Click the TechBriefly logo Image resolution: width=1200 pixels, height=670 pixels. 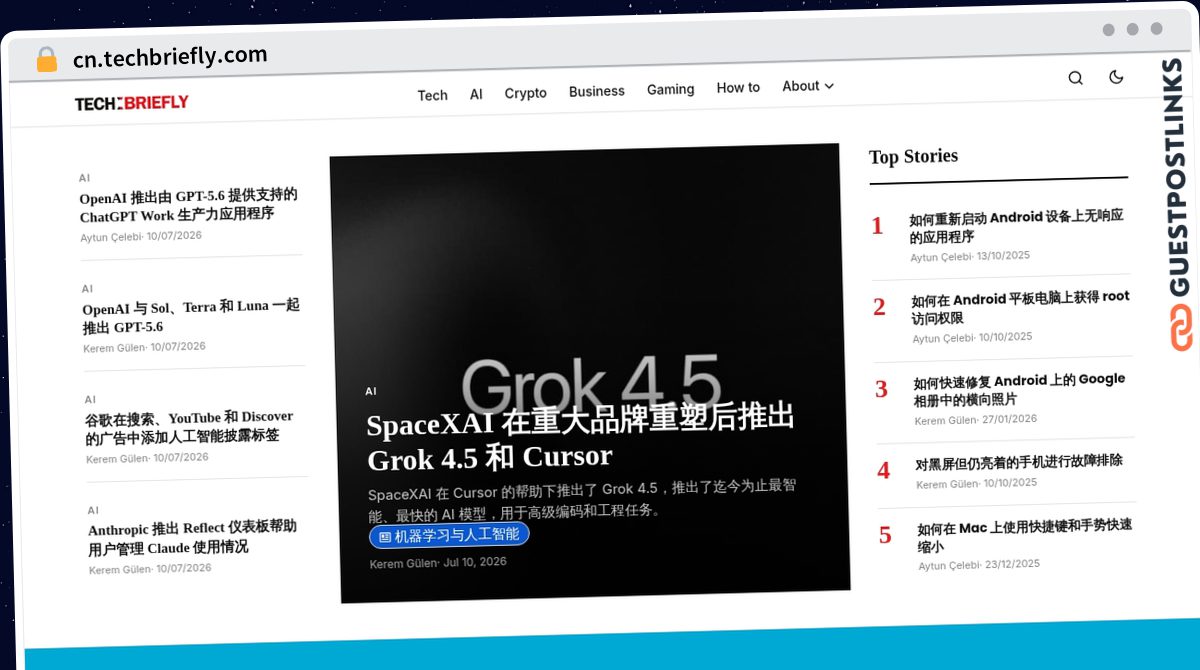(x=131, y=103)
